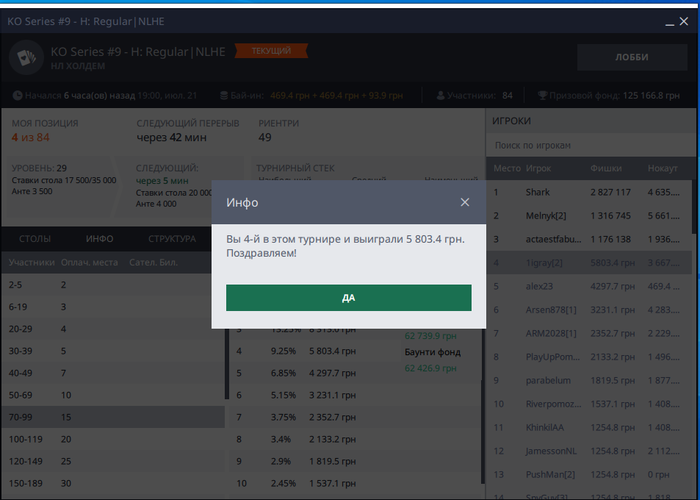
Task: Sort players by Нокаут column
Action: pos(662,168)
